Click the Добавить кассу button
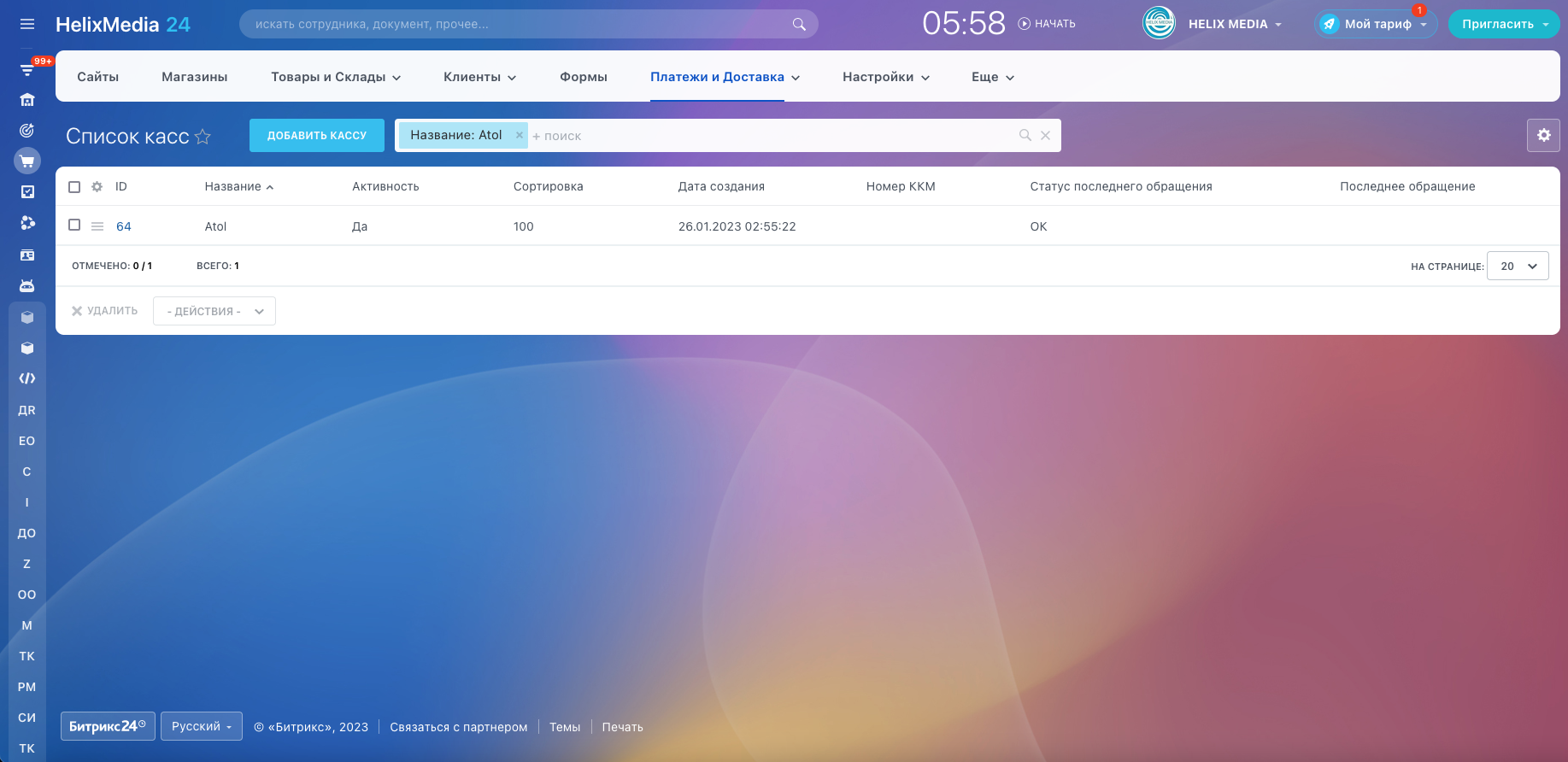The width and height of the screenshot is (1568, 762). tap(316, 136)
